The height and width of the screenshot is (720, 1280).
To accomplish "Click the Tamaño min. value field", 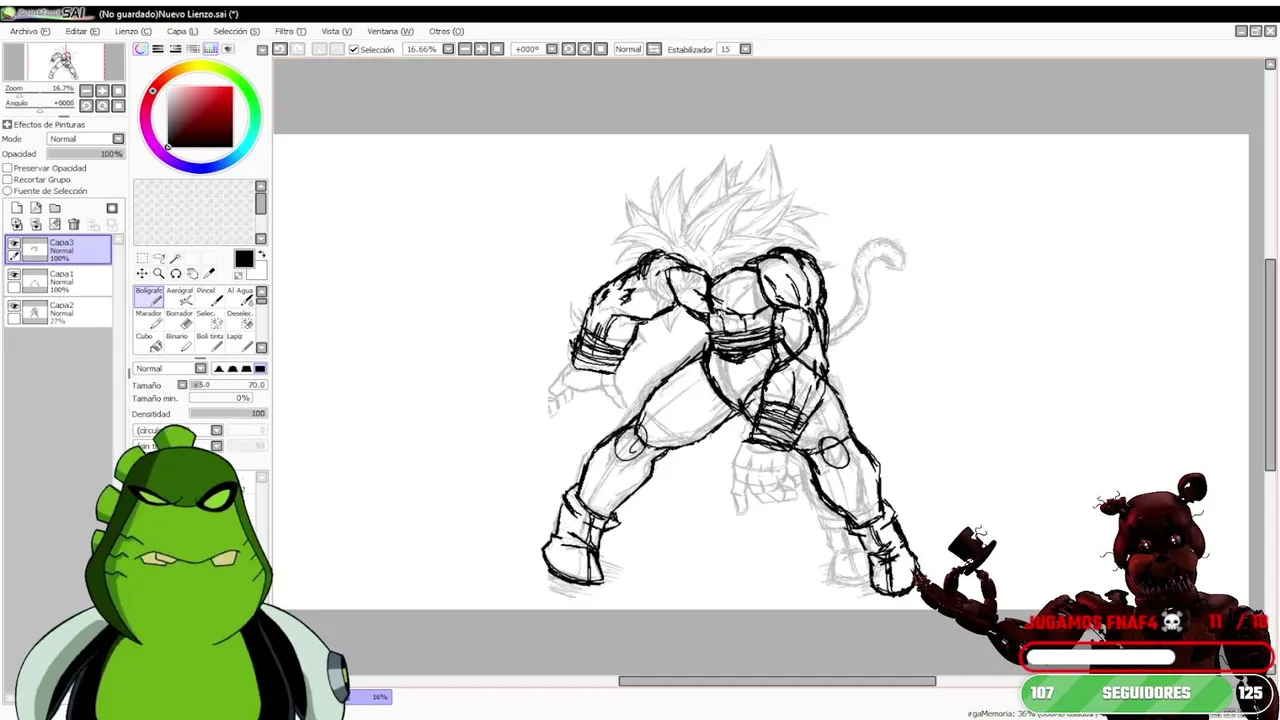I will [x=221, y=398].
